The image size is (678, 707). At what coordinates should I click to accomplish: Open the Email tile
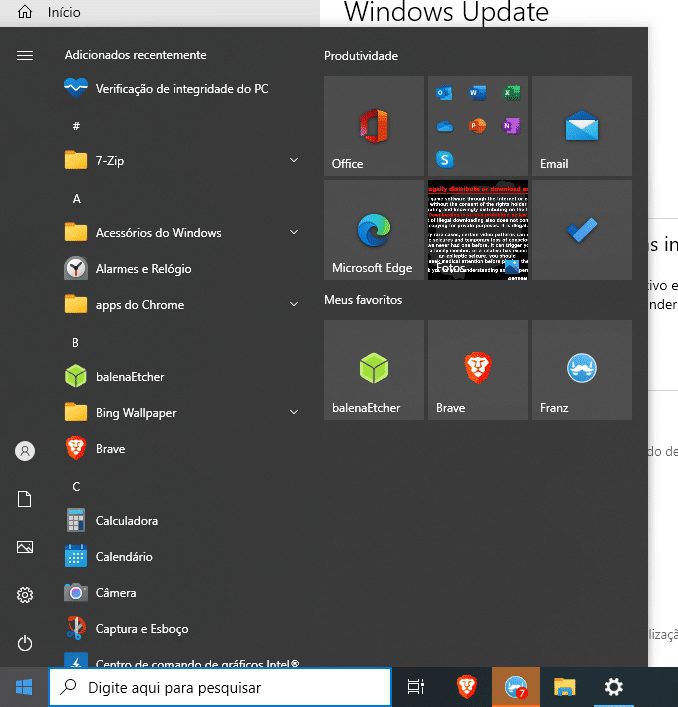[581, 126]
